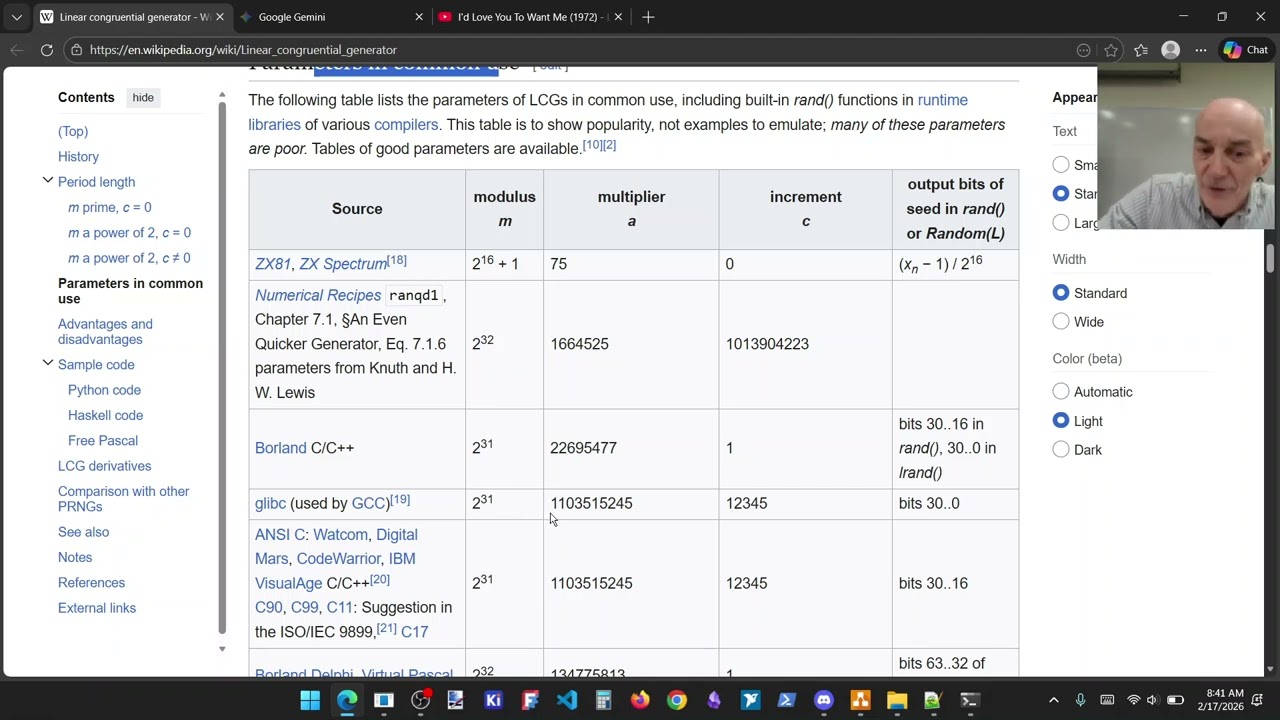The width and height of the screenshot is (1280, 720).
Task: Select the Automatic color radio button
Action: [x=1061, y=392]
